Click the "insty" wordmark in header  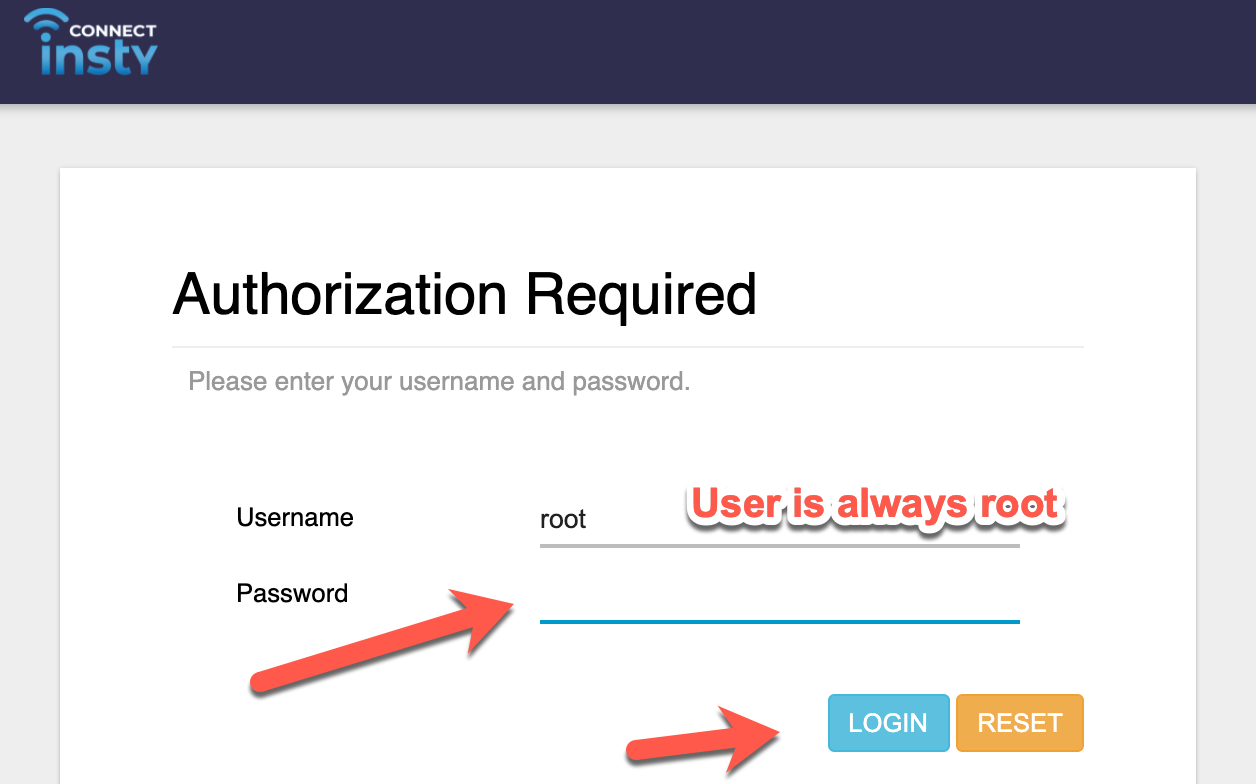(99, 57)
